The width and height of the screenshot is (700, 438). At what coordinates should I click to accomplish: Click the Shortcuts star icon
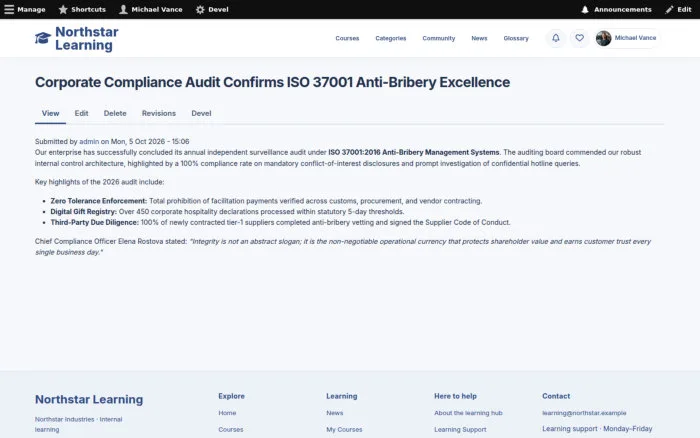point(63,9)
